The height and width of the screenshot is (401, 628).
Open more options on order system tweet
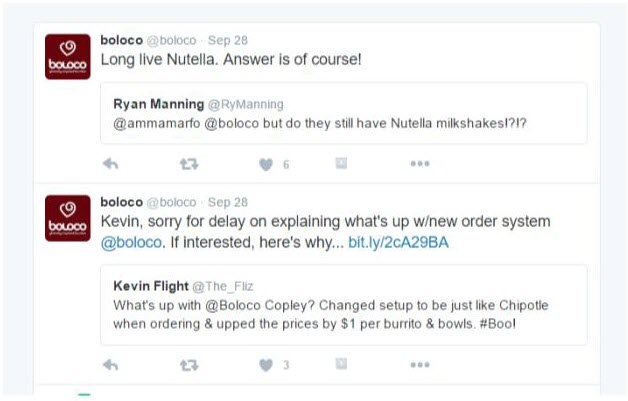(x=420, y=365)
